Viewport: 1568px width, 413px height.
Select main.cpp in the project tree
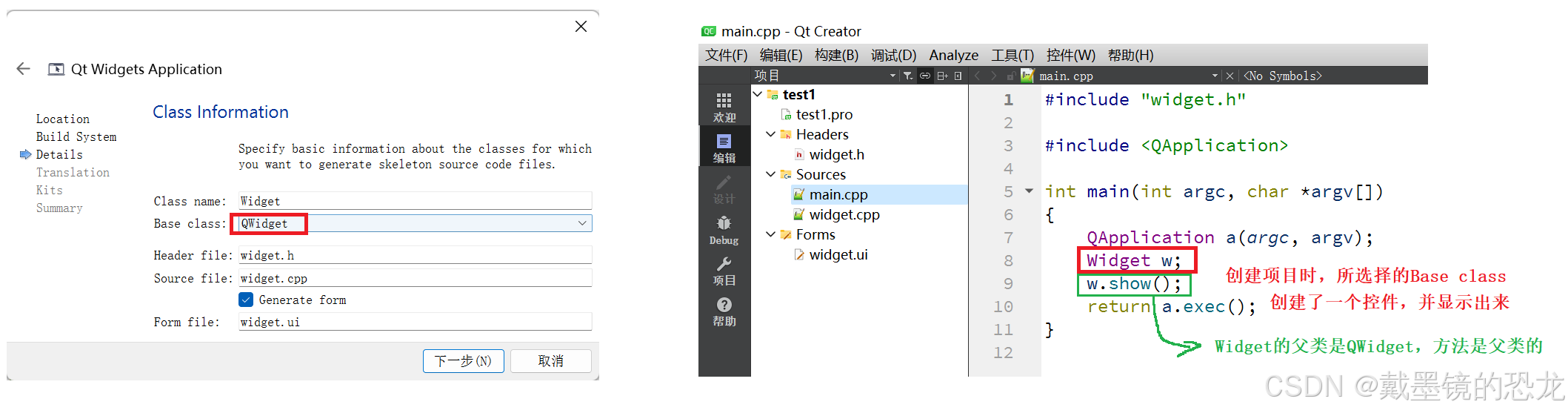pos(879,194)
